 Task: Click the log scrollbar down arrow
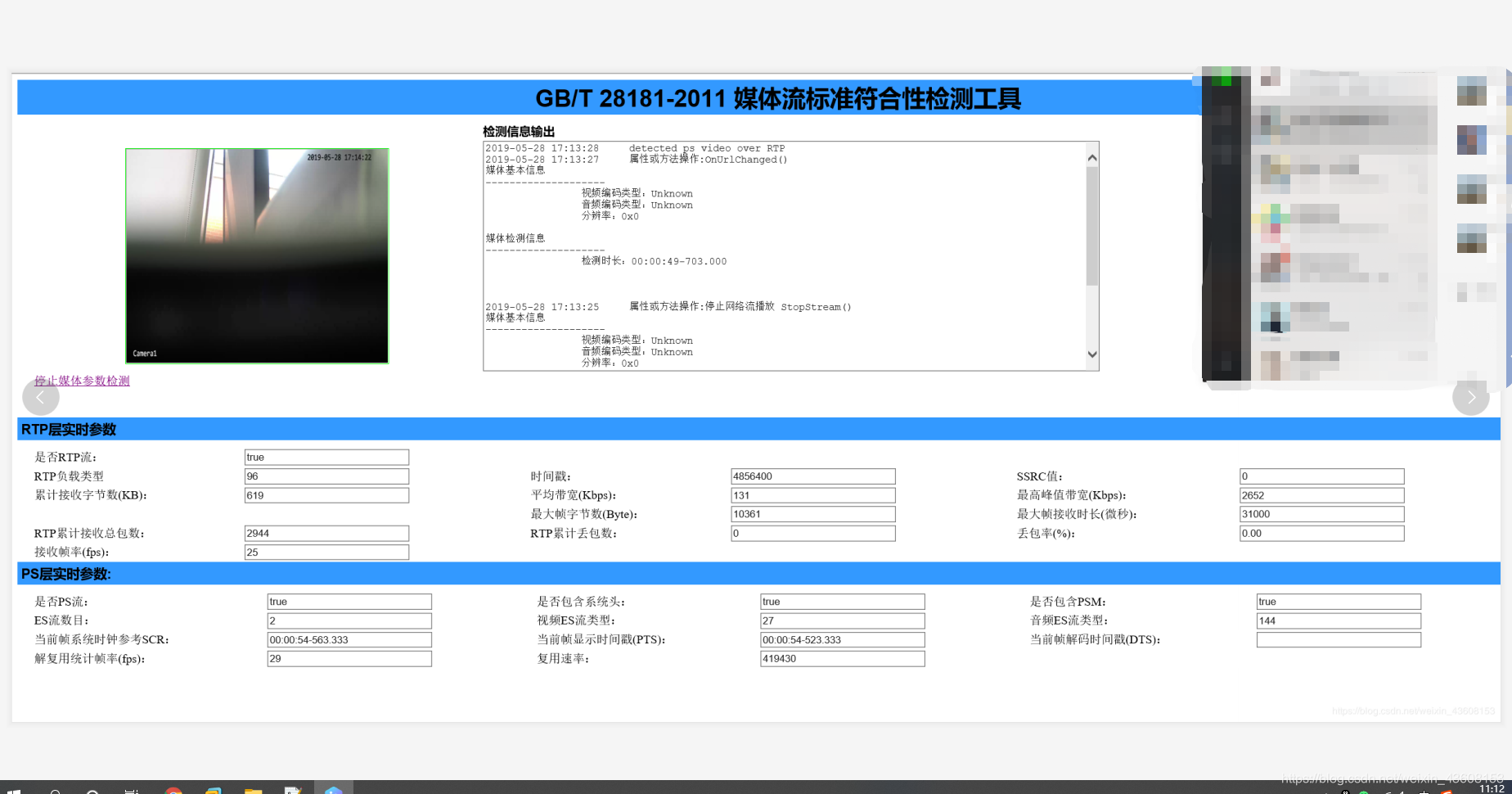click(x=1092, y=354)
